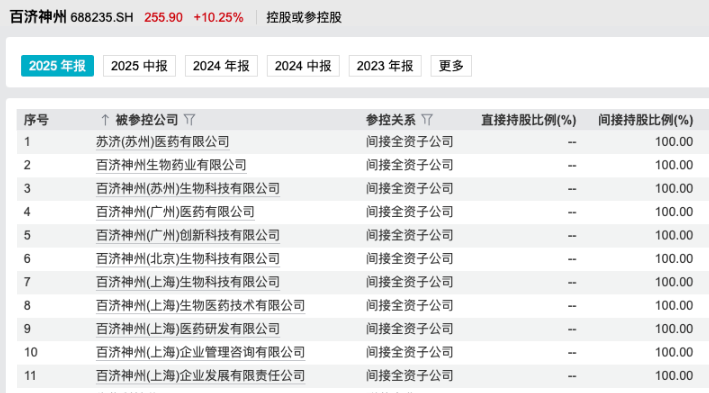This screenshot has width=709, height=393.
Task: Click the 100.00 value for 苏济(苏州)医药有限公司
Action: tap(674, 142)
